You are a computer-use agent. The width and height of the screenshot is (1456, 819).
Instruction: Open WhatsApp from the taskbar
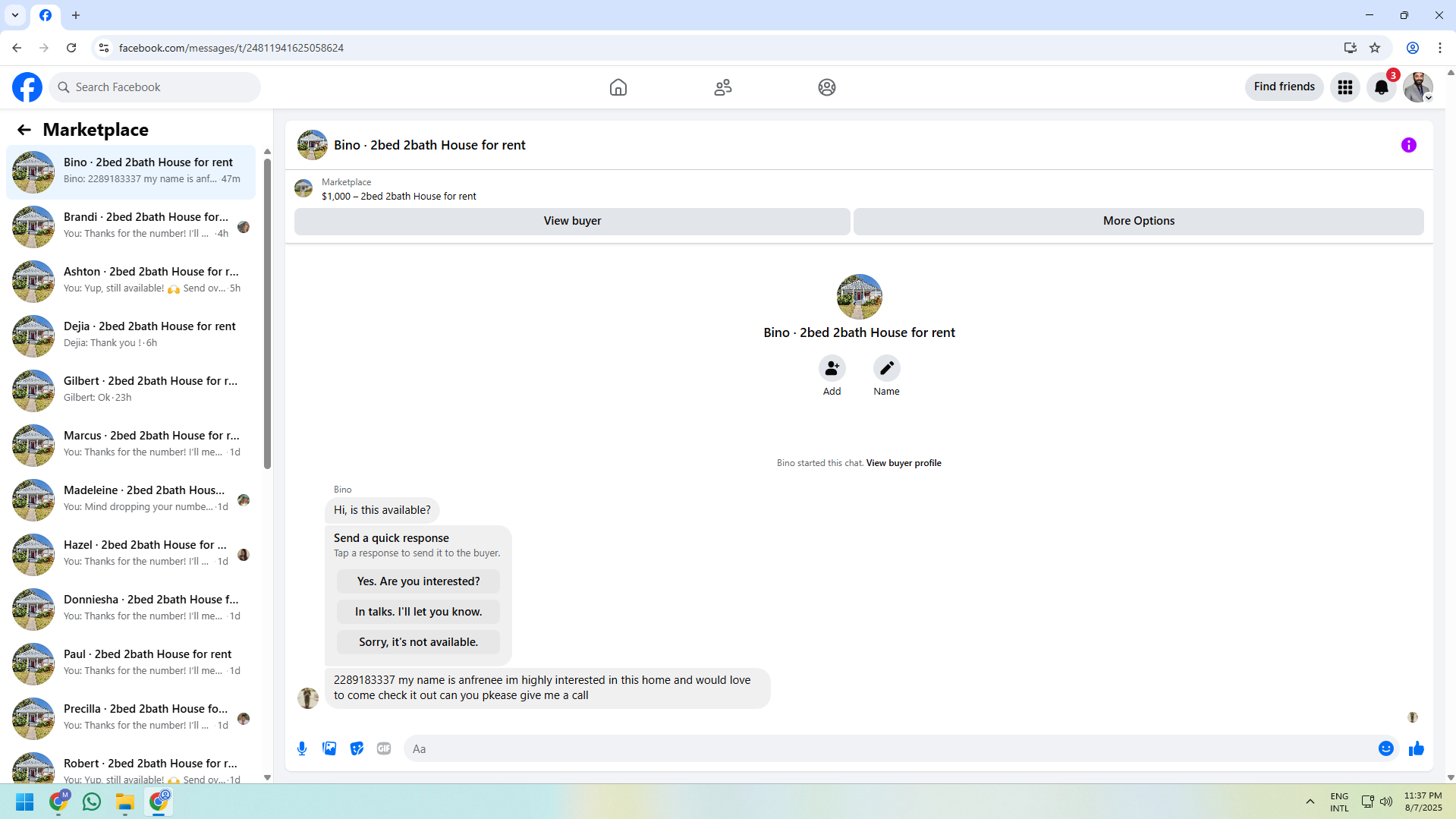92,802
